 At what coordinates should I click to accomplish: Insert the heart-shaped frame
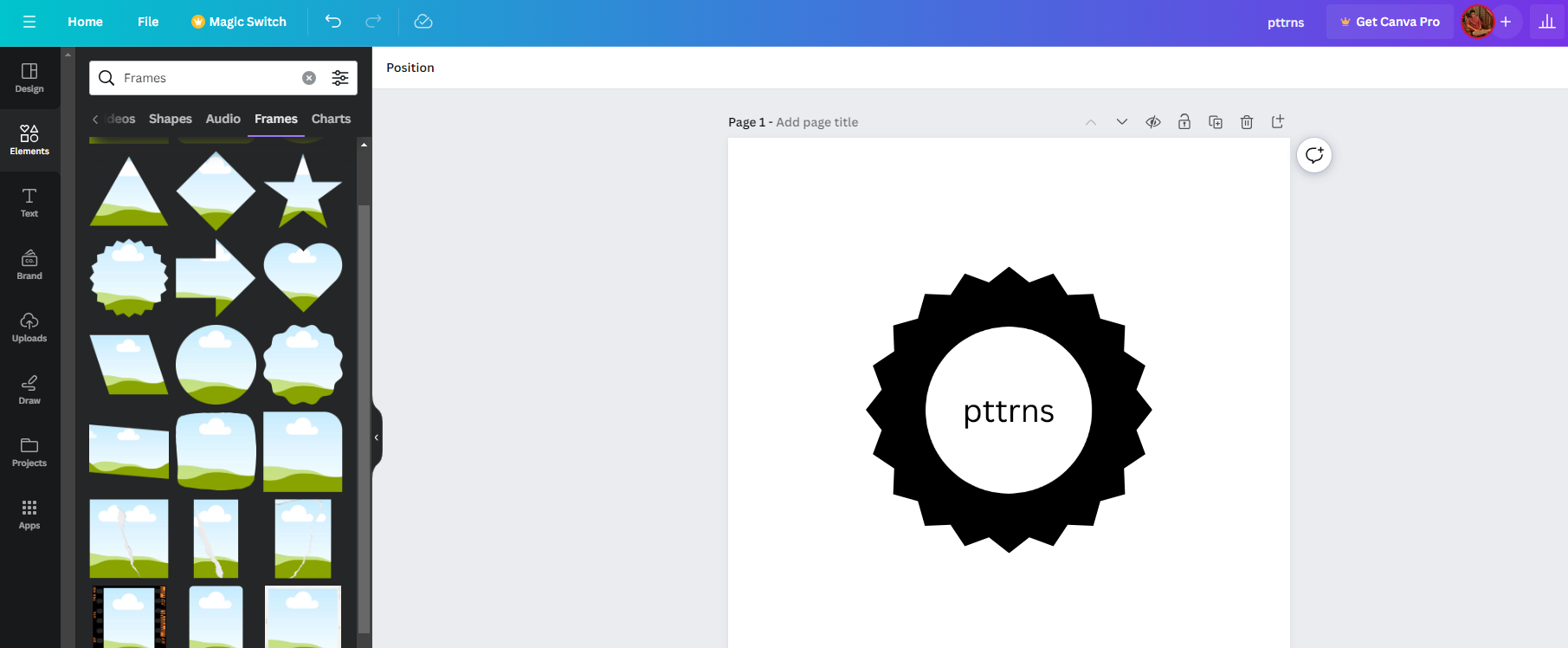coord(303,277)
